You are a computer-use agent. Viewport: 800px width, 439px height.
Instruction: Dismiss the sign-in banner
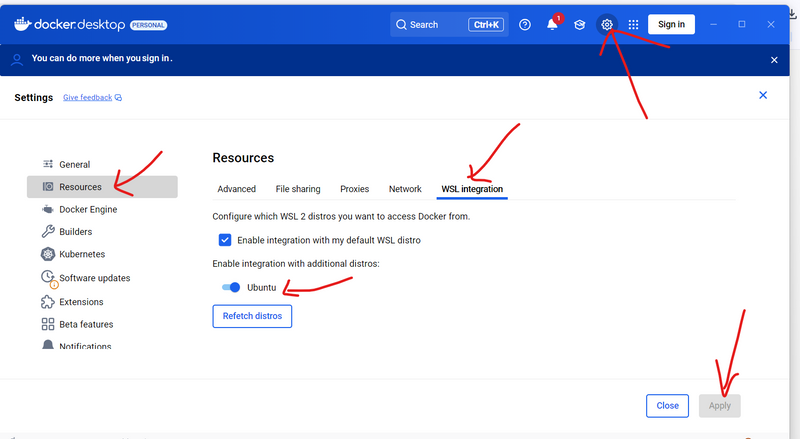(773, 60)
